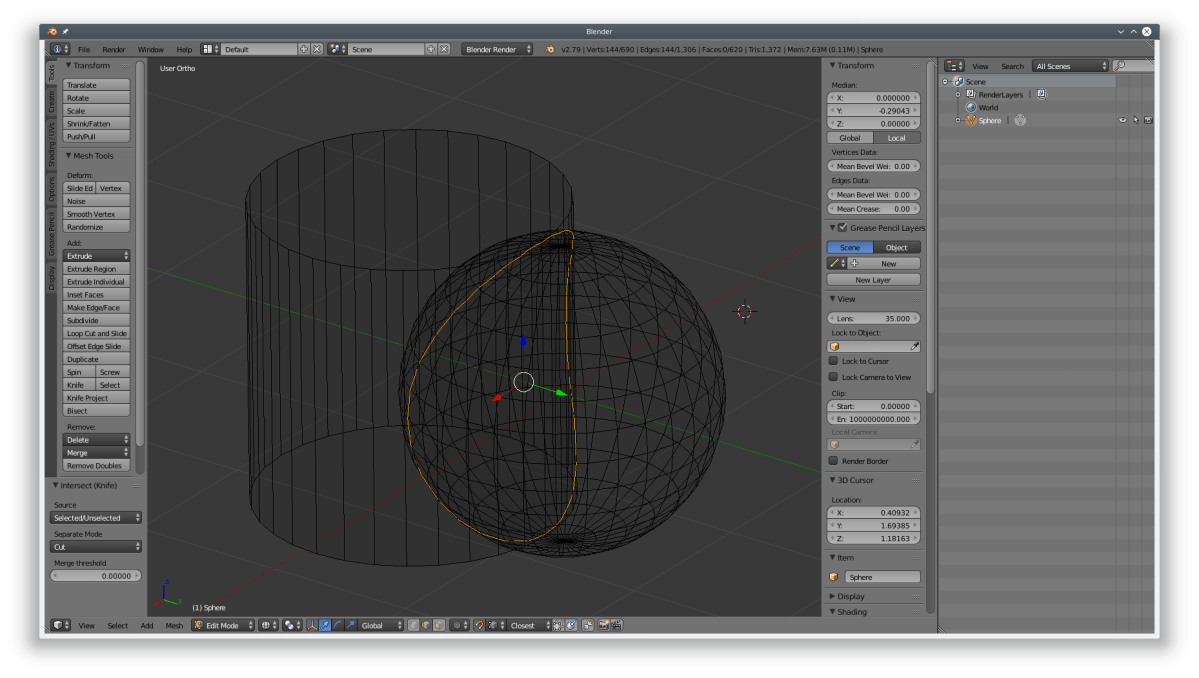Viewport: 1199px width, 678px height.
Task: Open the Cut separate mode dropdown
Action: pos(96,547)
